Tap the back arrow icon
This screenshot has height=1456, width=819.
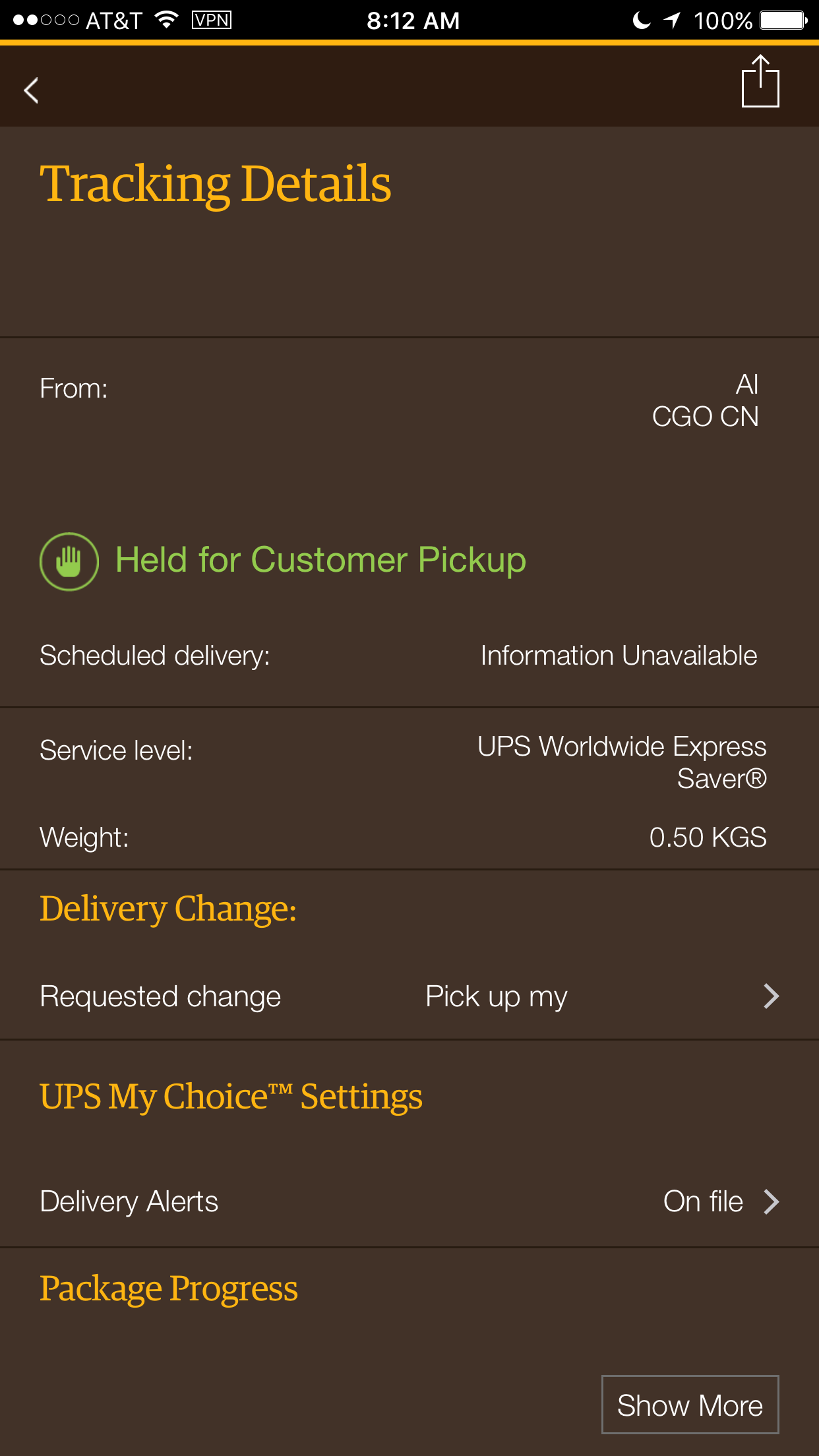tap(31, 90)
